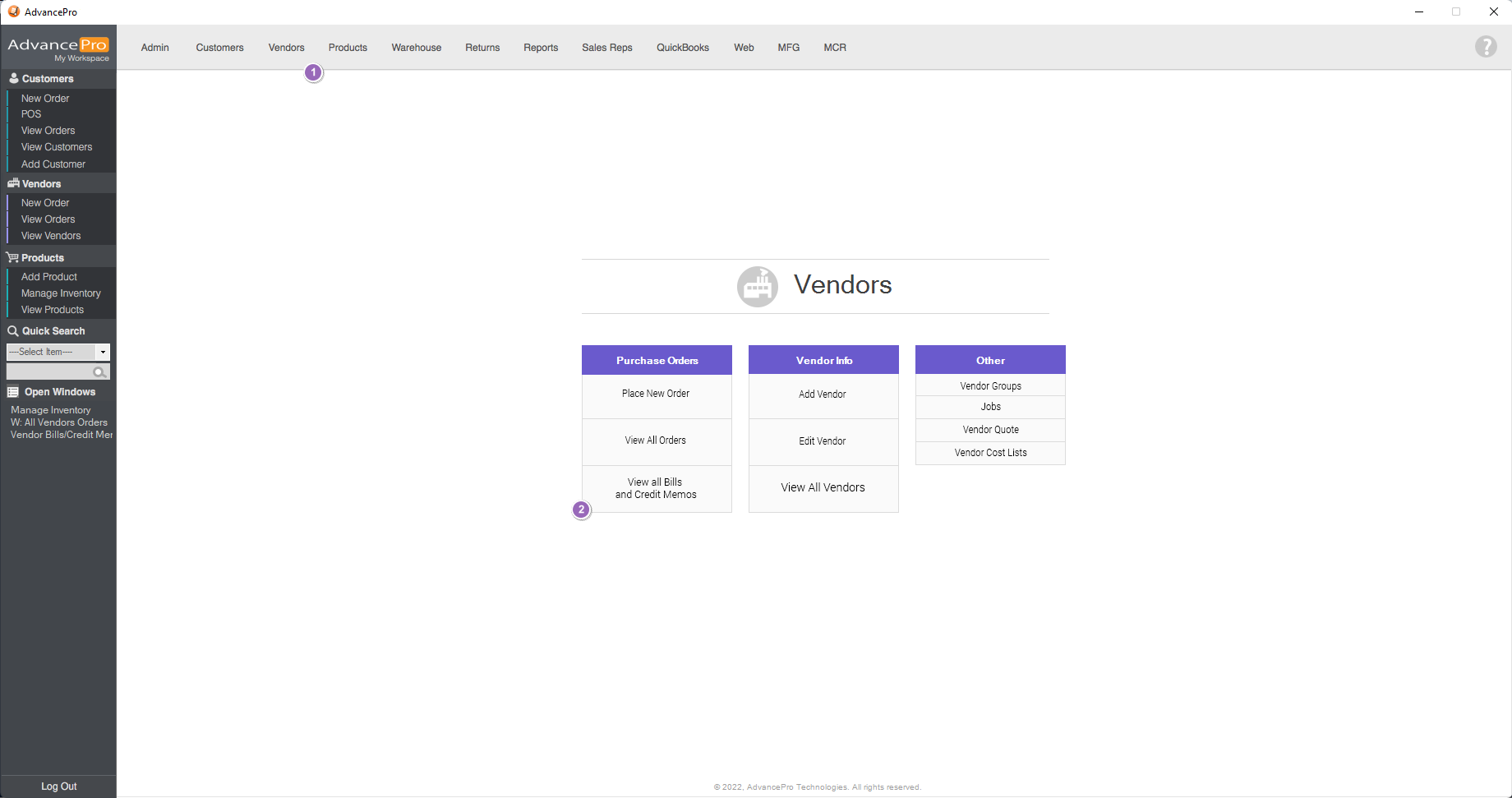Select Add Customer in sidebar
This screenshot has height=798, width=1512.
point(53,164)
